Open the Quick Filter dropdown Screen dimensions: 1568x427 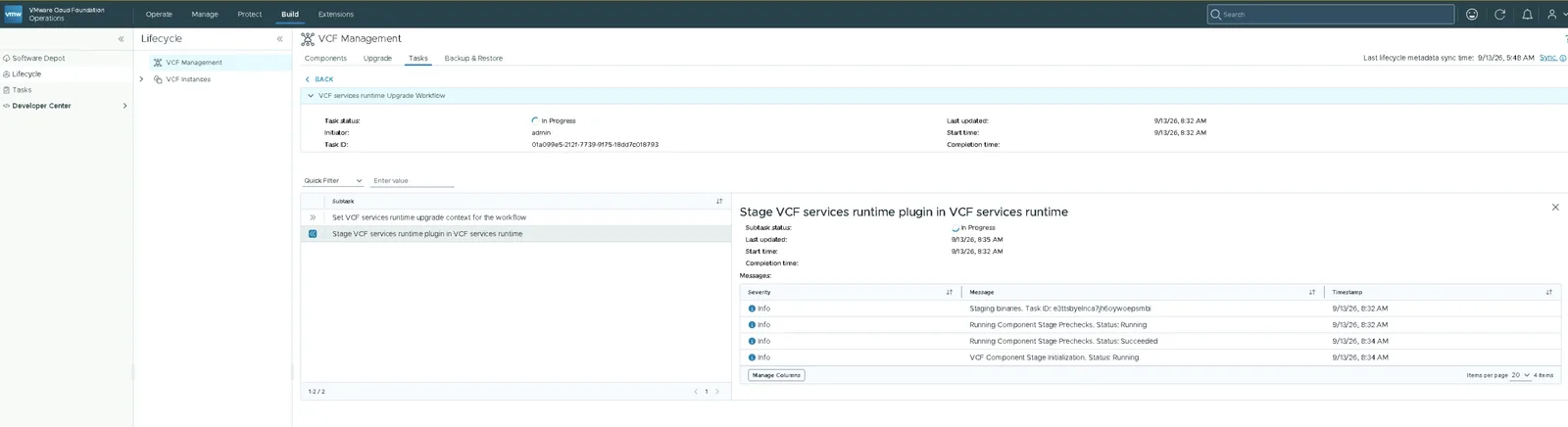click(x=333, y=181)
